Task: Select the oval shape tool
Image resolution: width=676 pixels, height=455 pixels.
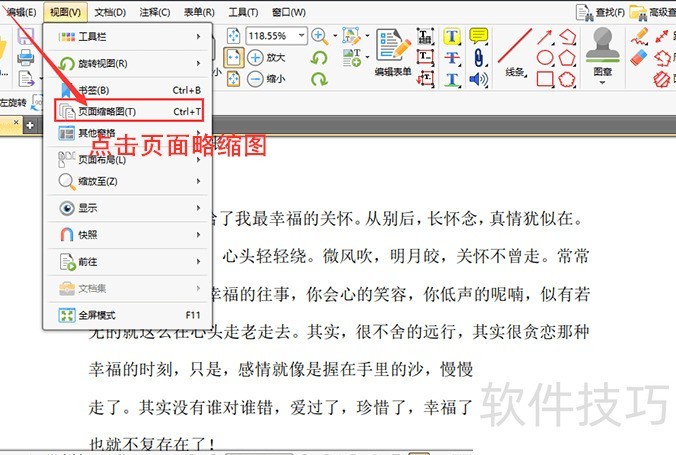Action: 545,58
